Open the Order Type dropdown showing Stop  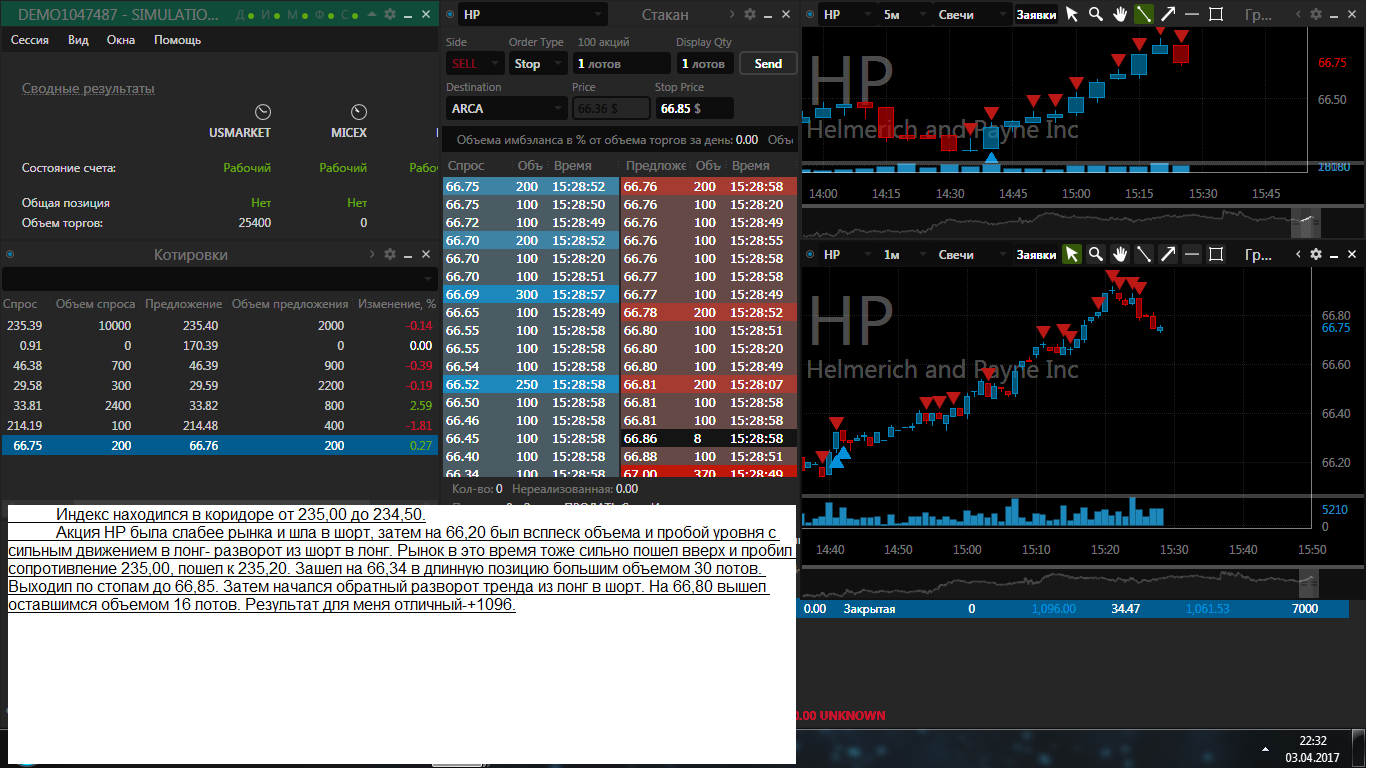[x=538, y=63]
